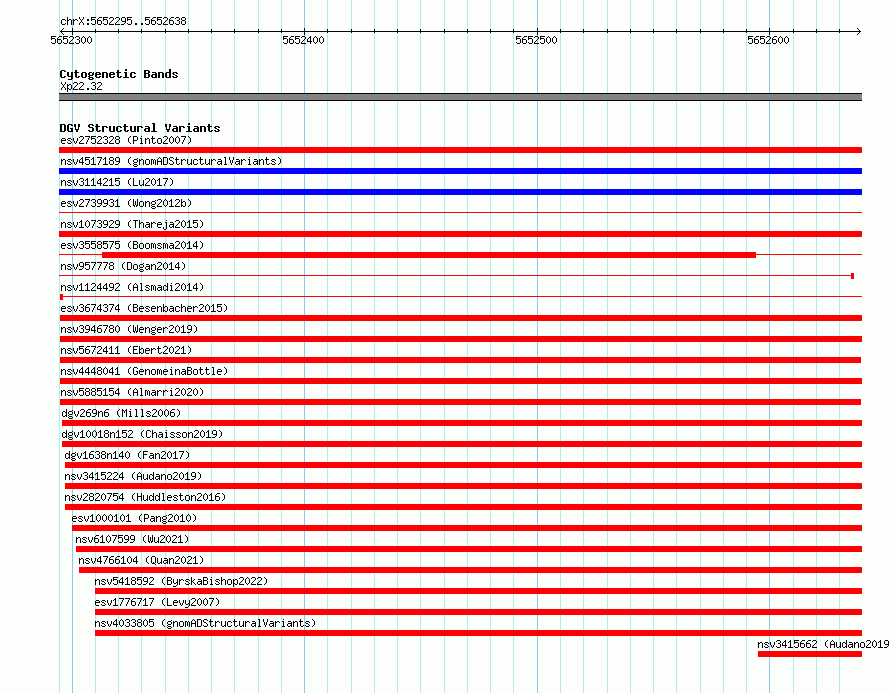The width and height of the screenshot is (890, 693).
Task: Select nsv5418592 (ByrskaBishop2022) label
Action: point(181,581)
